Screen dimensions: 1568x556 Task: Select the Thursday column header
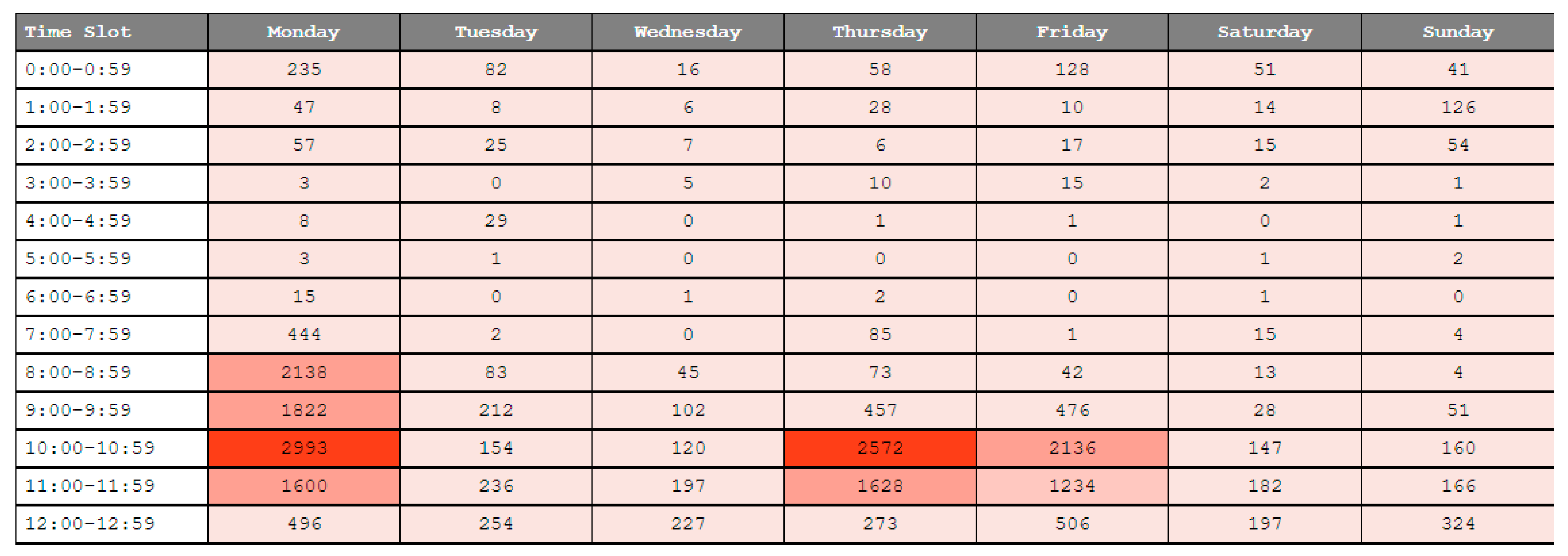879,32
